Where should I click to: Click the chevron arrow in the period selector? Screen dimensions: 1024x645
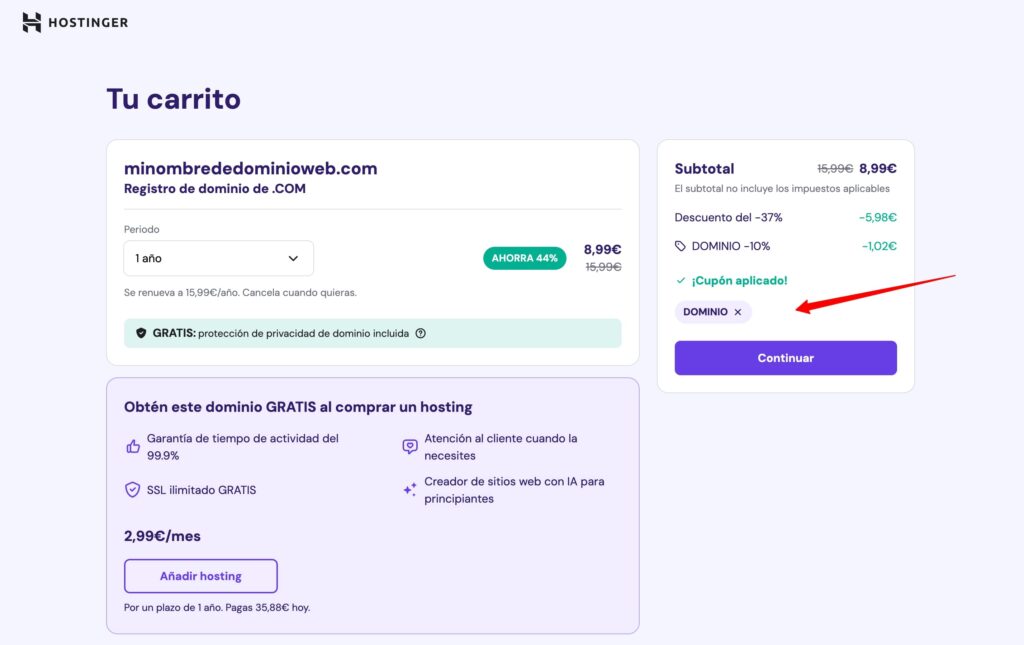[x=293, y=258]
